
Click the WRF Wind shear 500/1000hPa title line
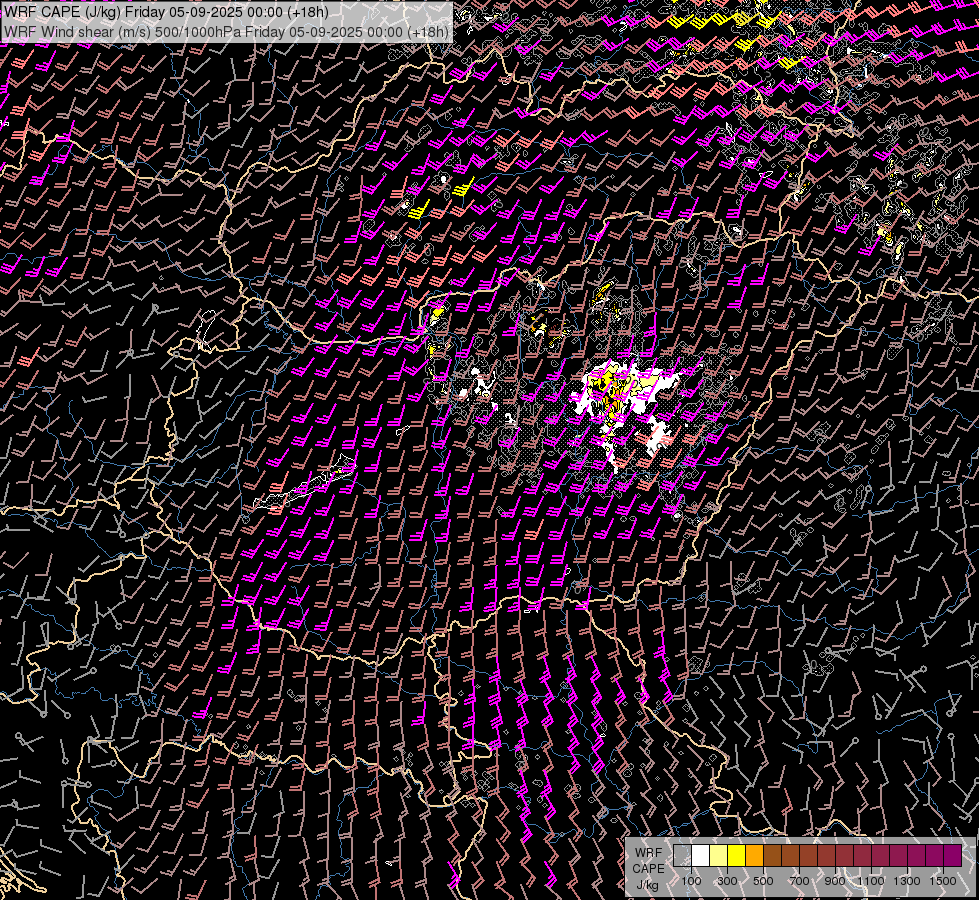click(x=226, y=32)
